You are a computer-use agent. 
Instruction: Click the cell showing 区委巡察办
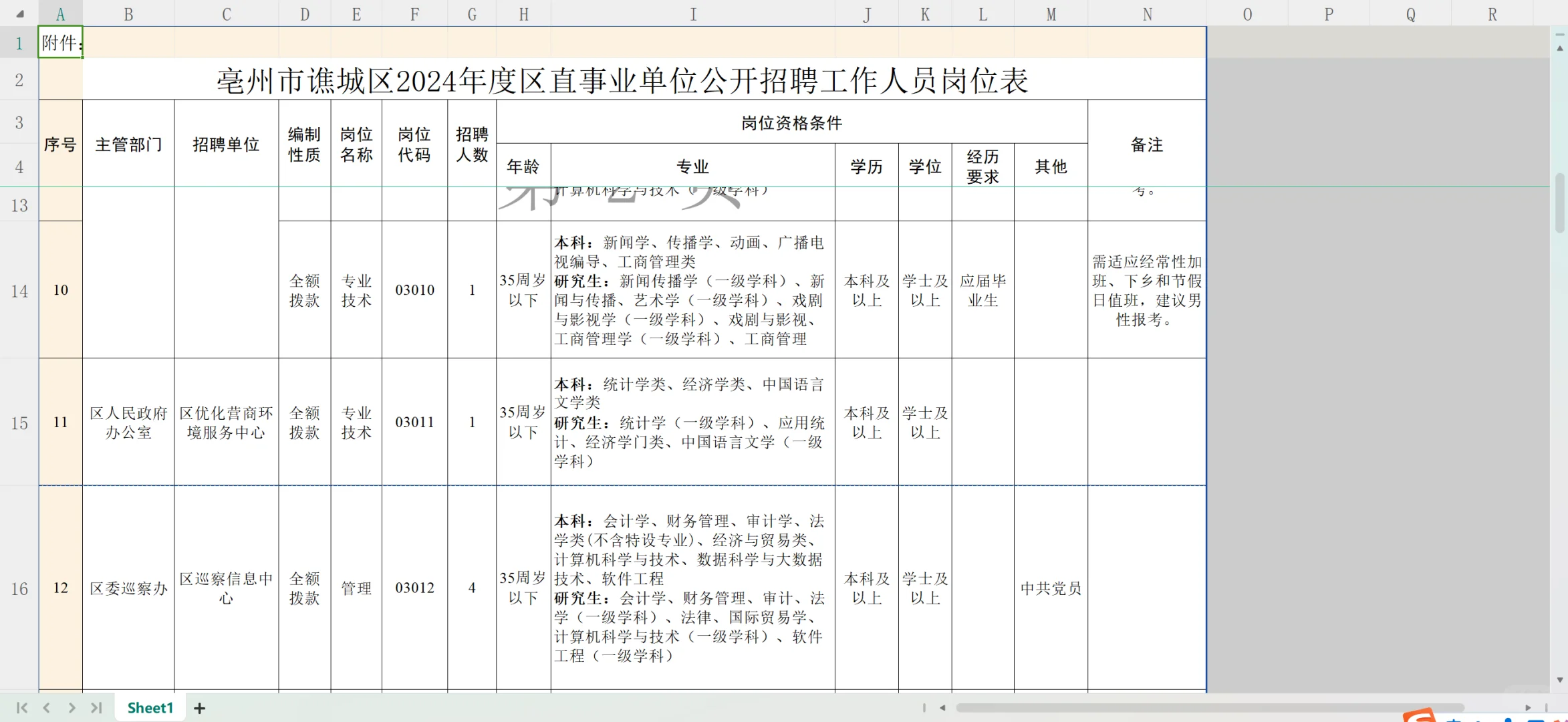pyautogui.click(x=128, y=588)
